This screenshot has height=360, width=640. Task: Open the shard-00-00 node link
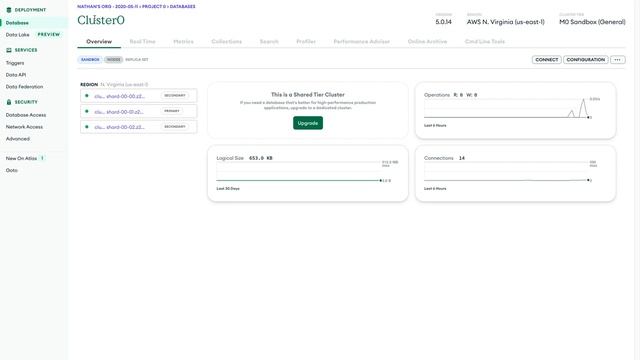click(x=119, y=96)
